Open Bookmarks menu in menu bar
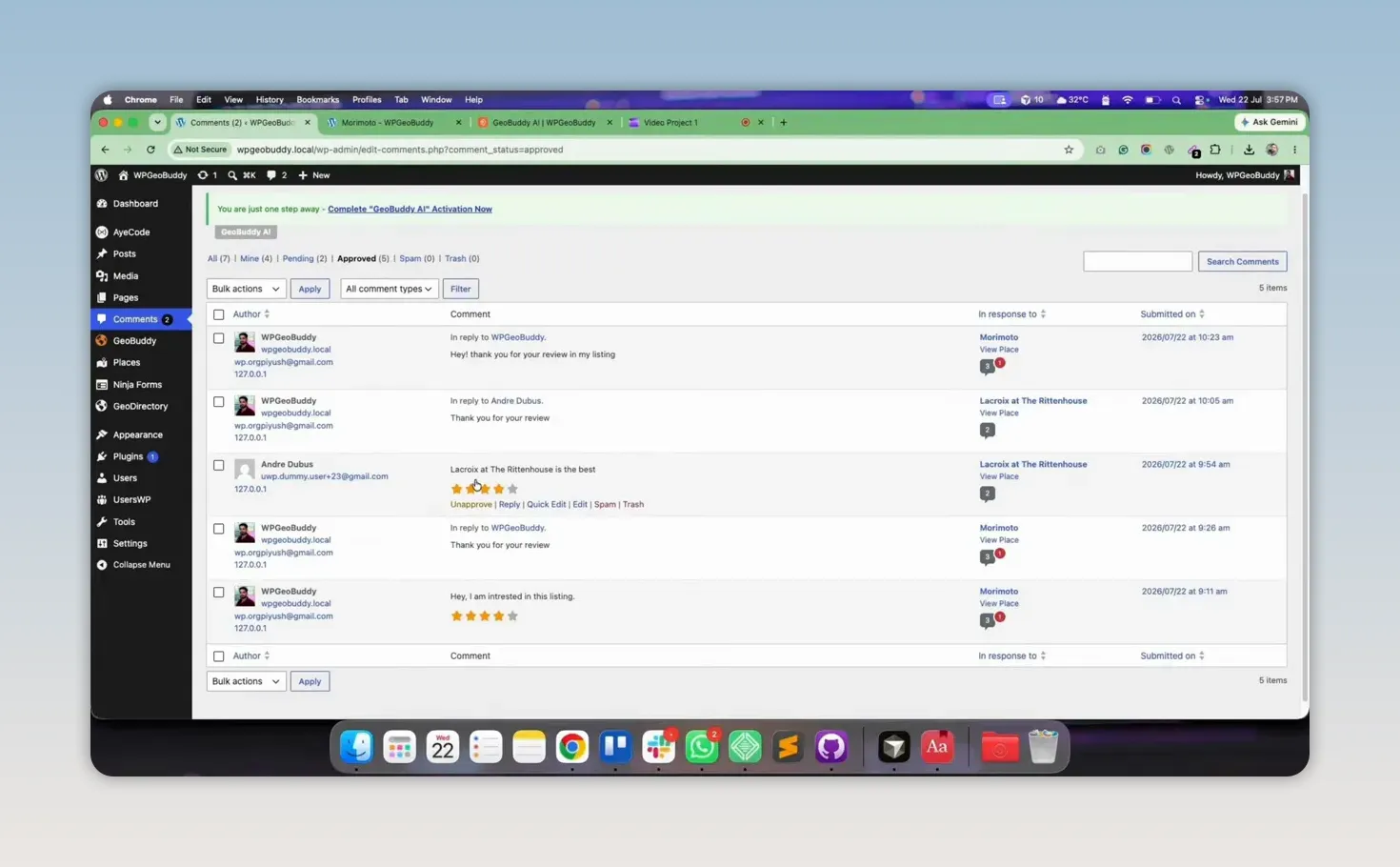 (x=317, y=99)
